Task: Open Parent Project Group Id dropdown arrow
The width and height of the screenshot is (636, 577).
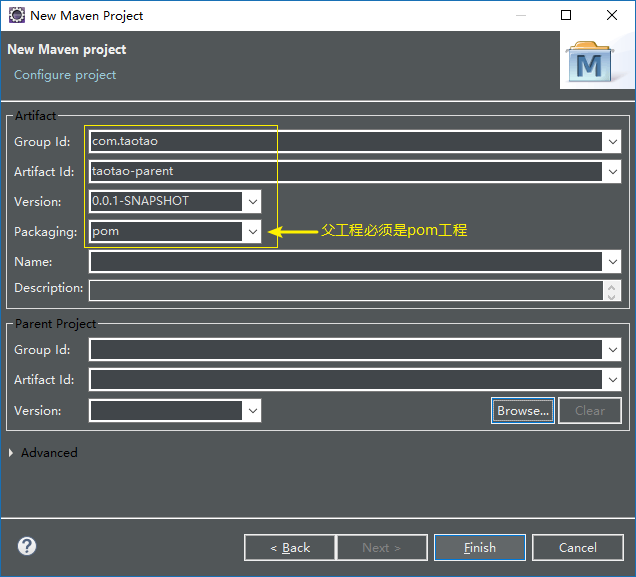Action: (x=612, y=350)
